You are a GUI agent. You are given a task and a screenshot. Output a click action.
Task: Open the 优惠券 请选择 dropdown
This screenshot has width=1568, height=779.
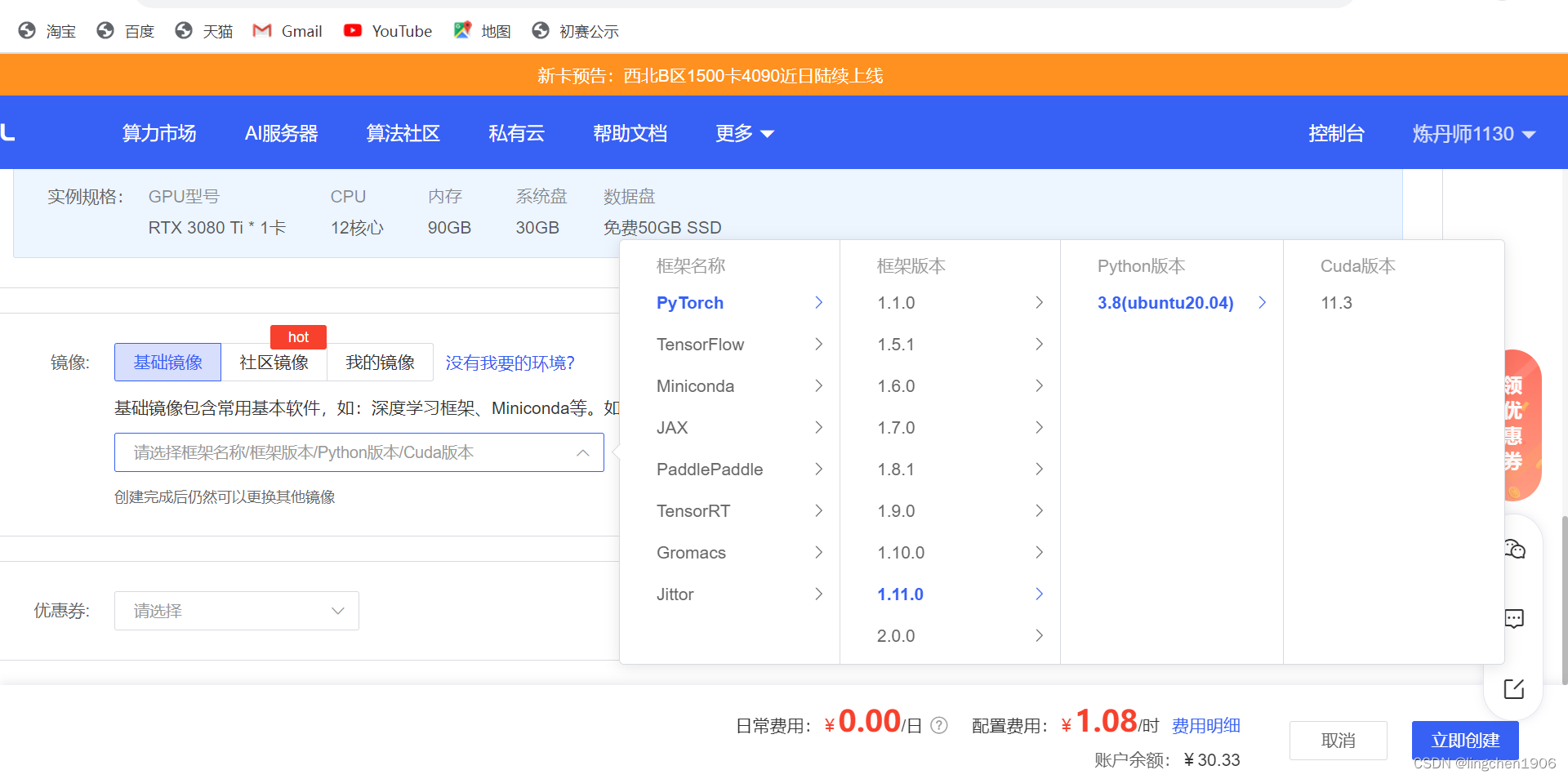coord(237,611)
